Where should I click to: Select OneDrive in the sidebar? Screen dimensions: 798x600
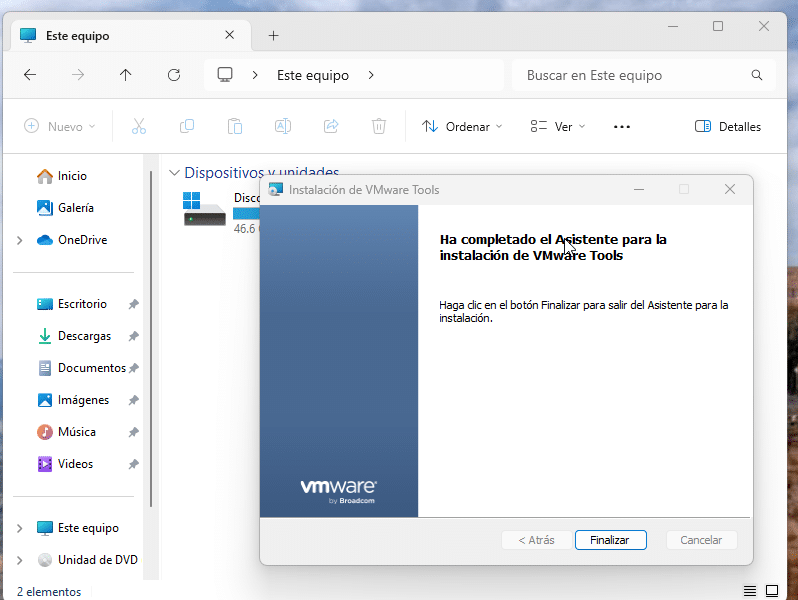tap(82, 240)
